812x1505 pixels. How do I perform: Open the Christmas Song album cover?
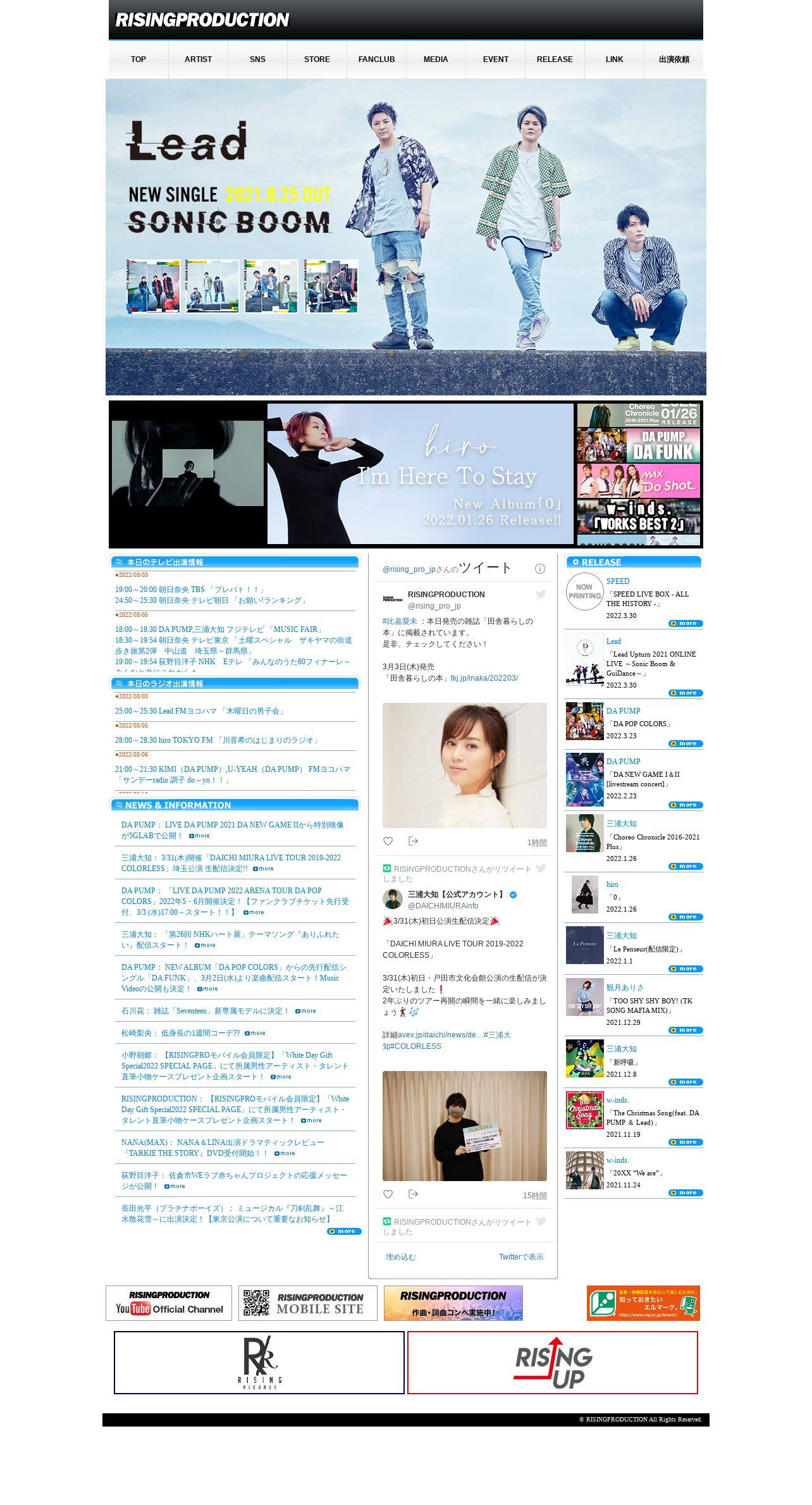pos(584,1110)
